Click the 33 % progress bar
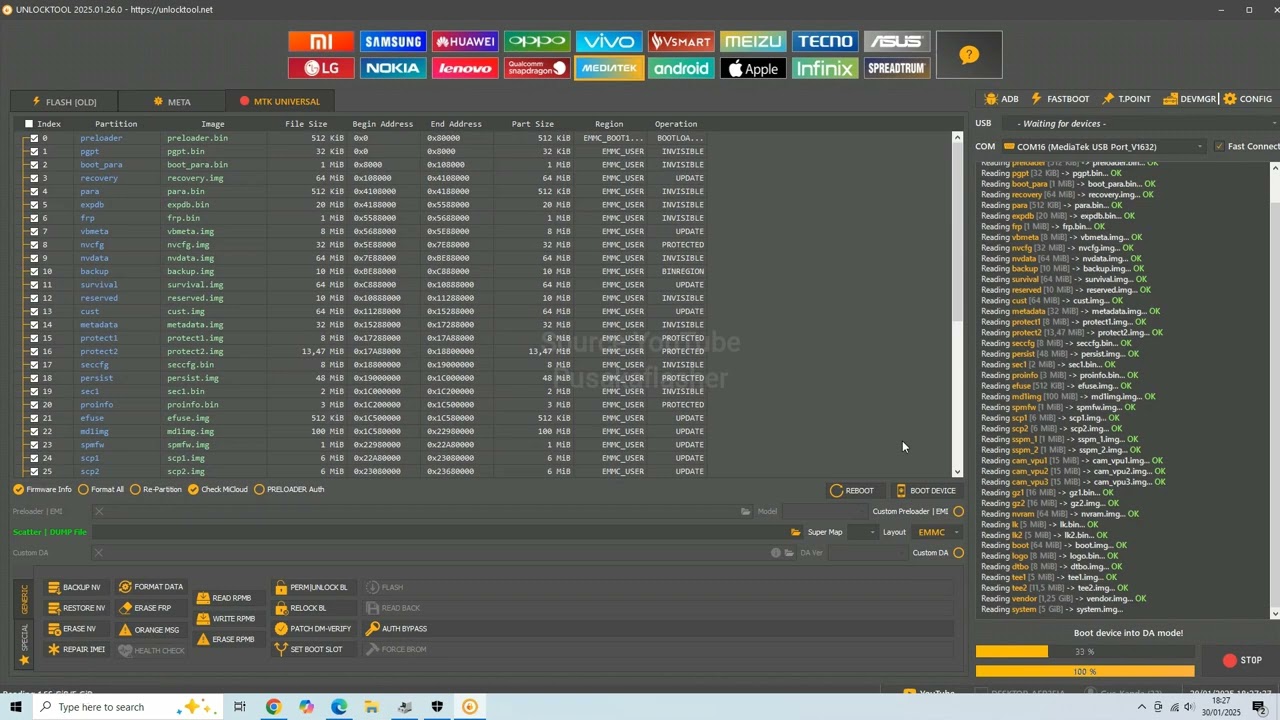 point(1085,652)
